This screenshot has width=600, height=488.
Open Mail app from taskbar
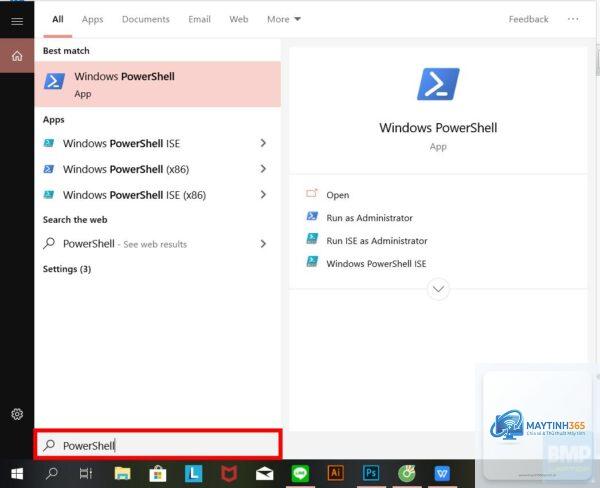click(264, 474)
